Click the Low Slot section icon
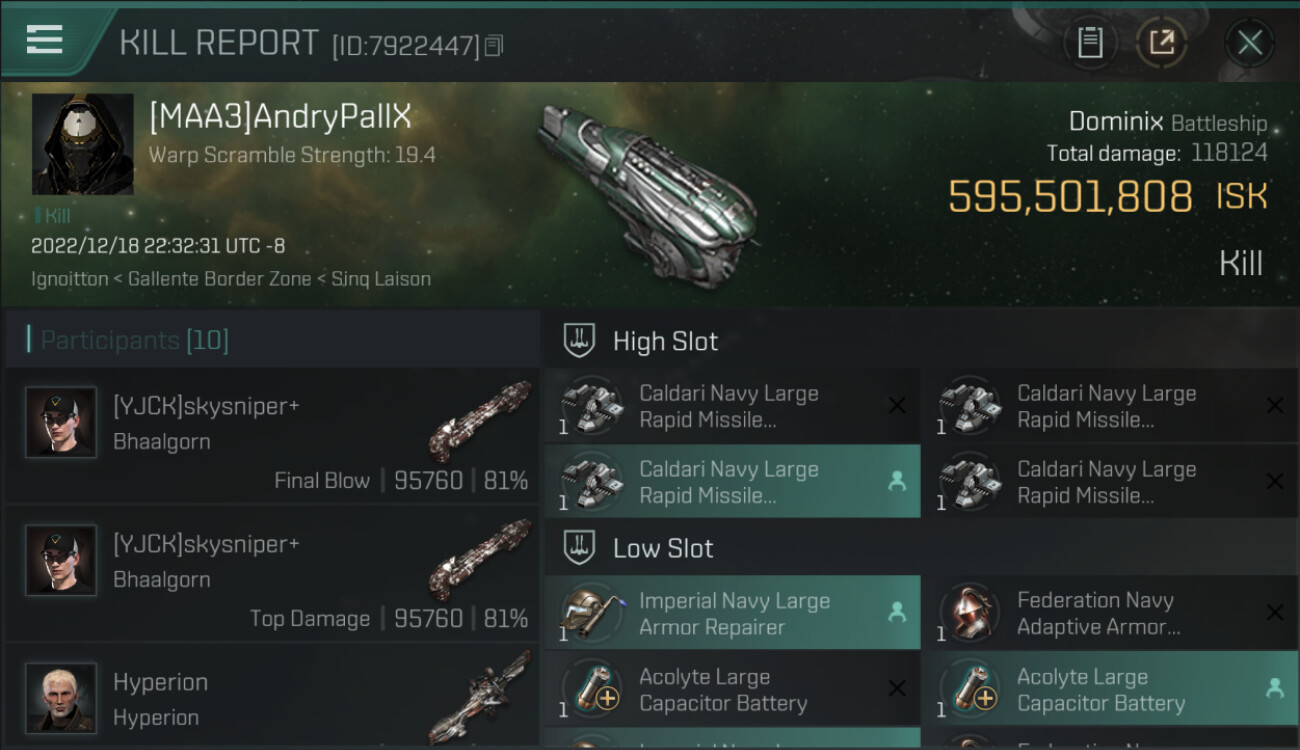 tap(577, 548)
